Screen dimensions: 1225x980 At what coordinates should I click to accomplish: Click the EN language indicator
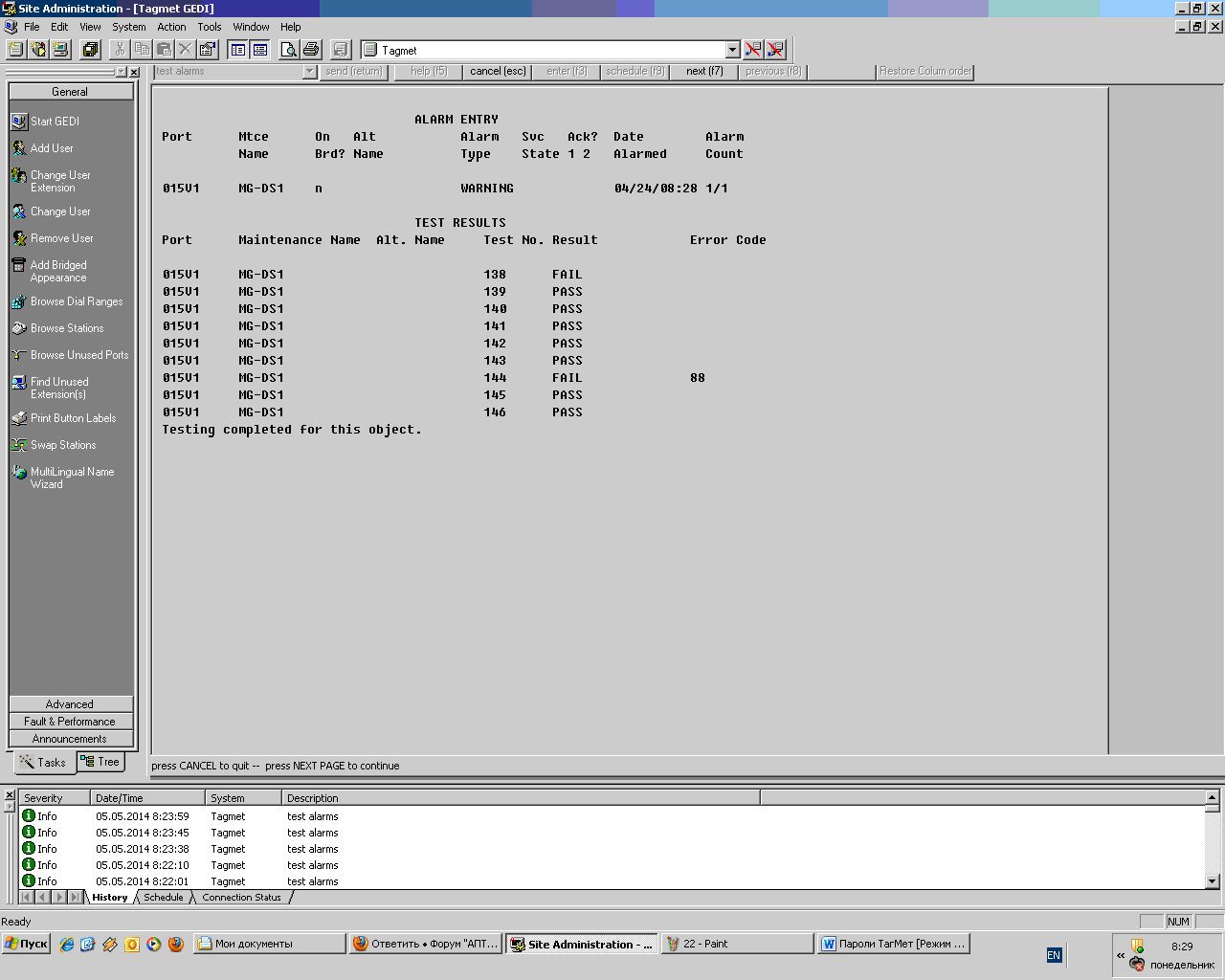click(1054, 955)
